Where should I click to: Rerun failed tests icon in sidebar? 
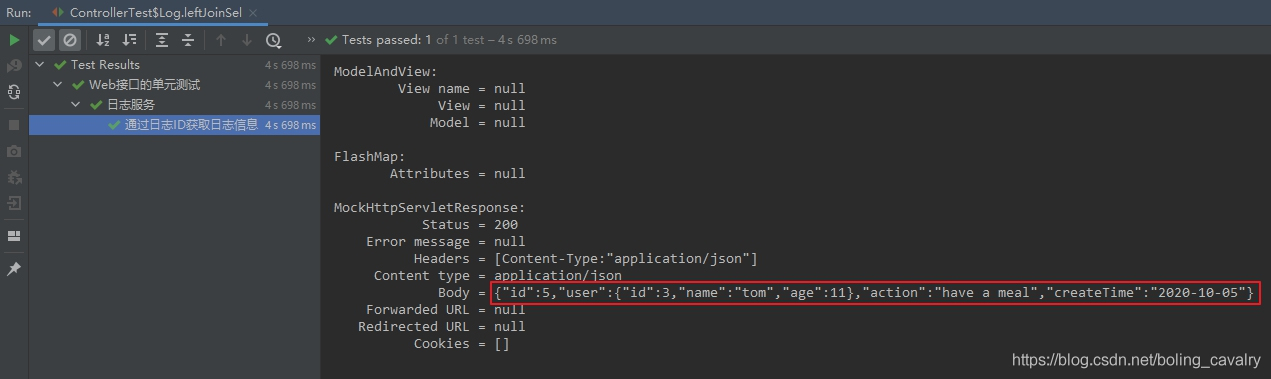tap(14, 66)
